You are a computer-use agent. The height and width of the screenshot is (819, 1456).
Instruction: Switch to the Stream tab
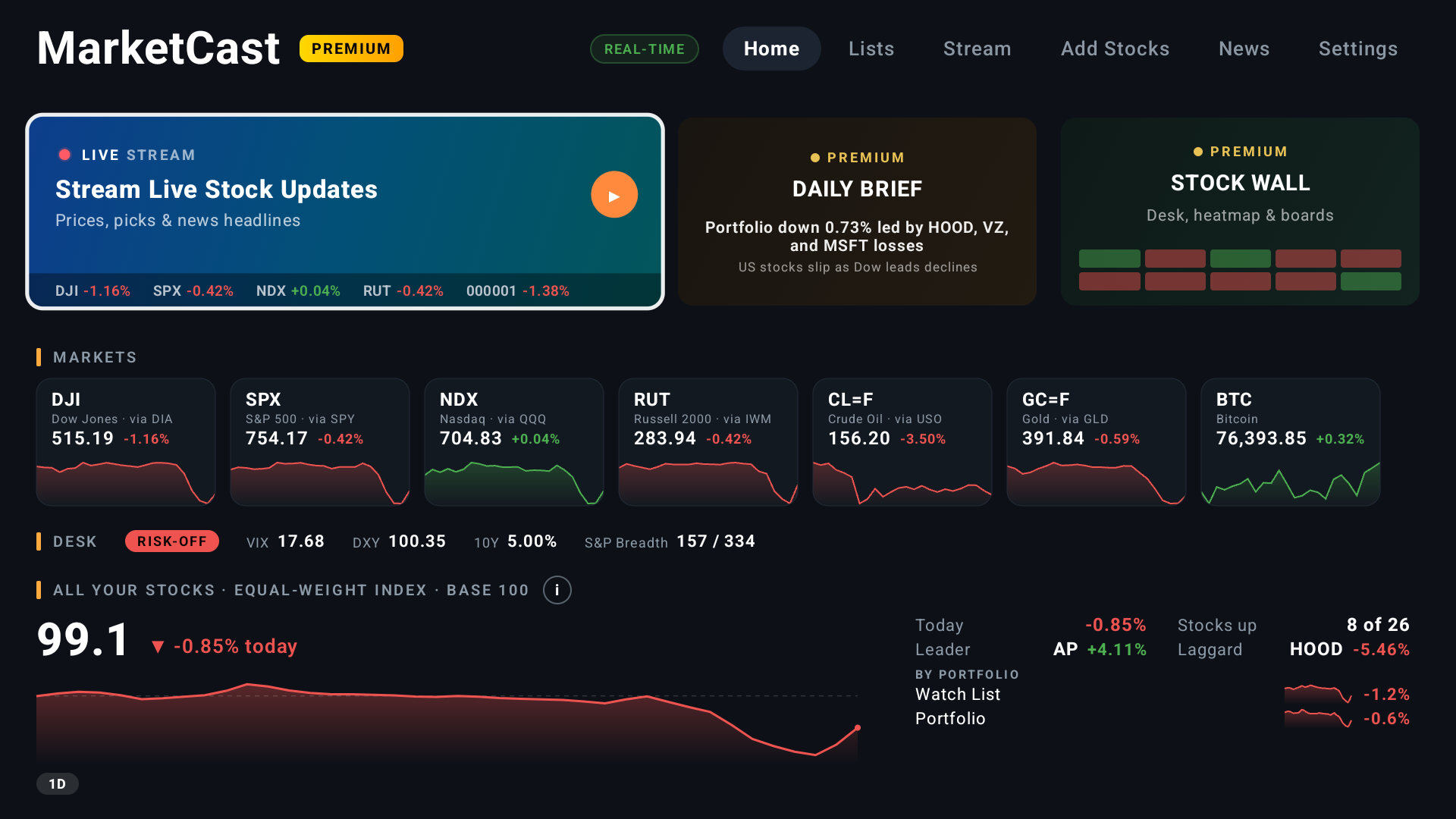click(977, 49)
